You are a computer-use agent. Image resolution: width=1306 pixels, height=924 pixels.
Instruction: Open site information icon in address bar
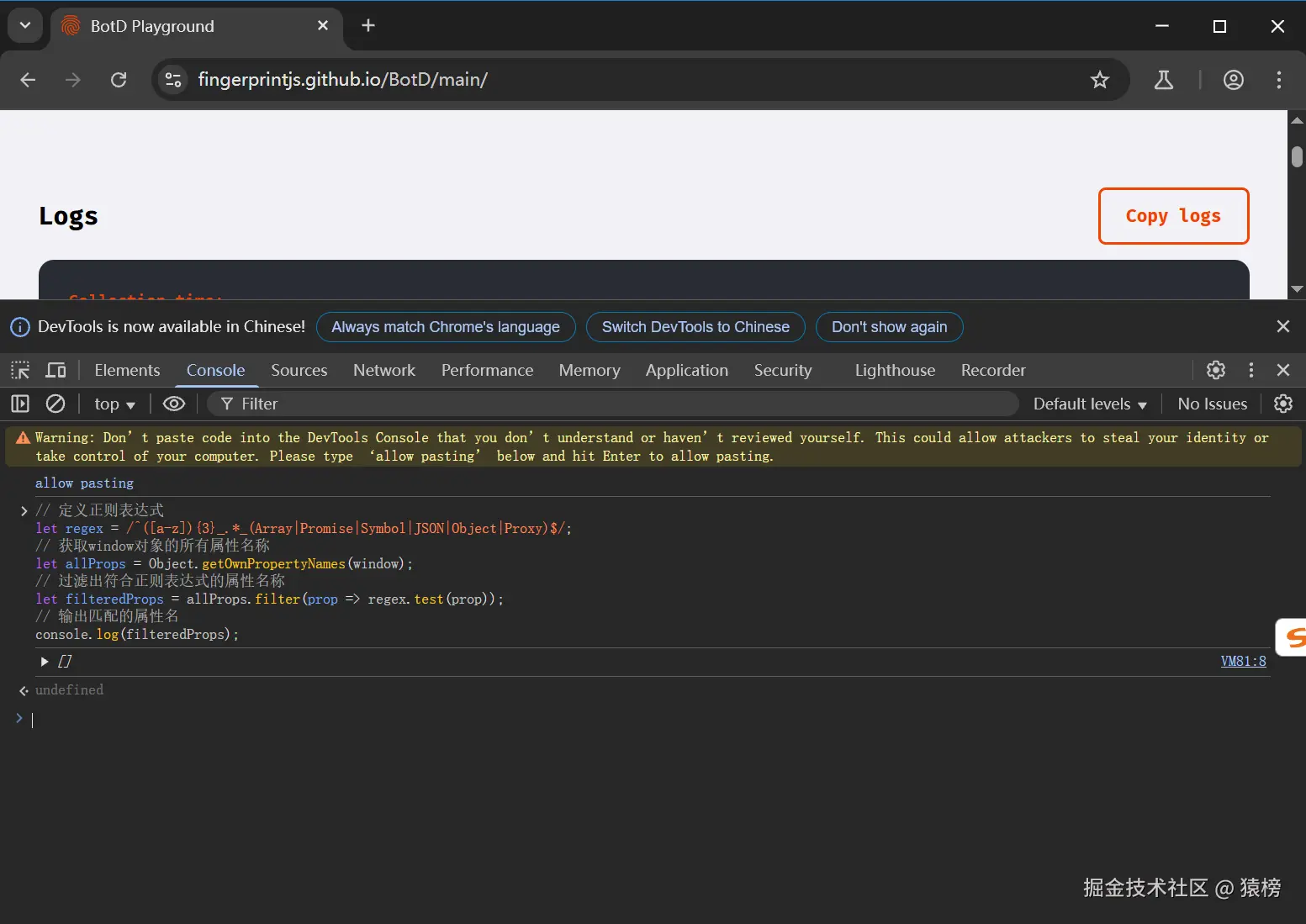[173, 80]
